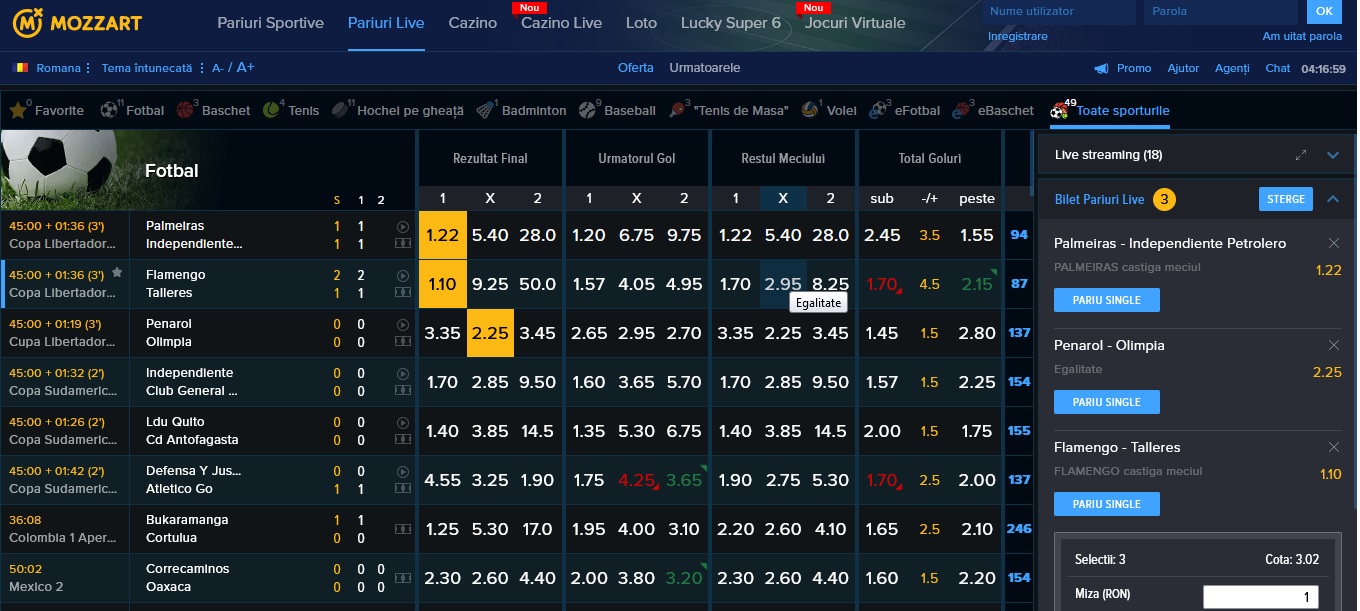Image resolution: width=1360 pixels, height=611 pixels.
Task: Open the Favorite star filter
Action: click(x=18, y=110)
